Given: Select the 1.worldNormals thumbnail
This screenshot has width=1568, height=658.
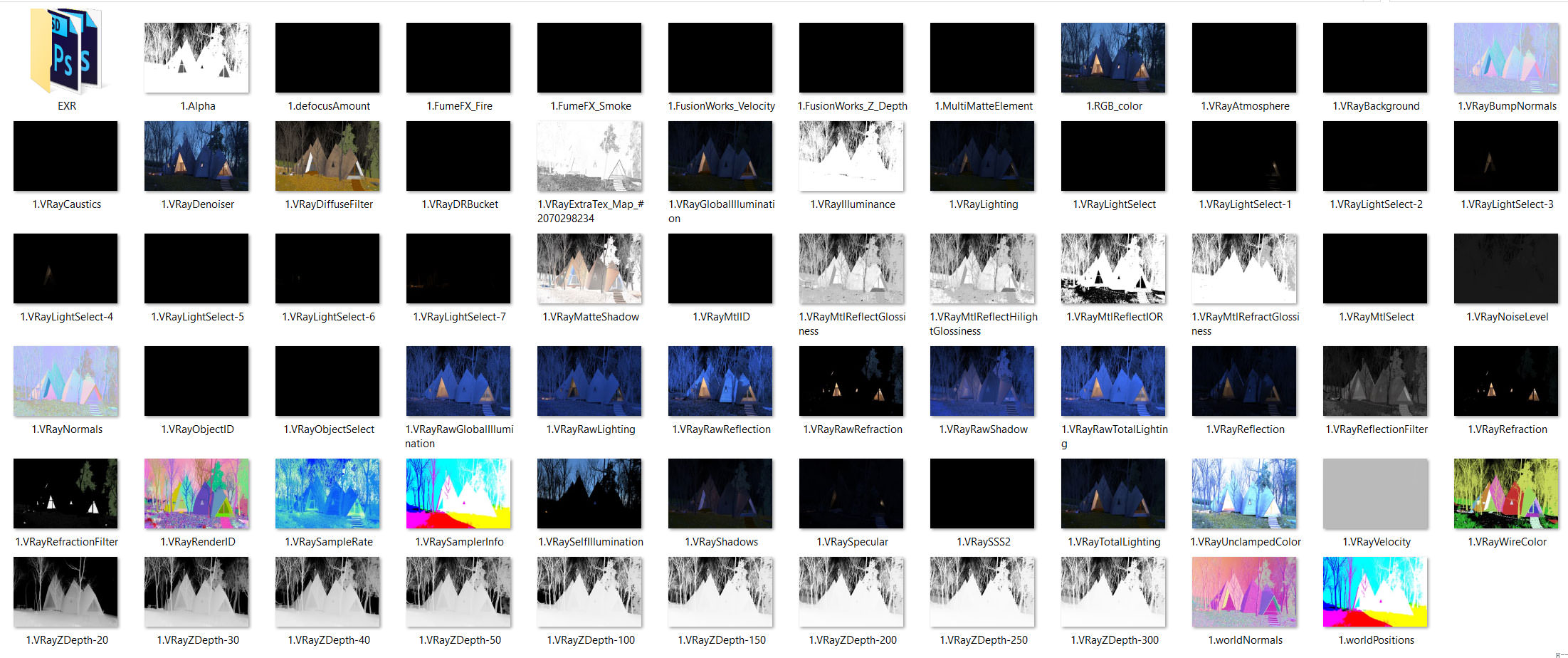Looking at the screenshot, I should click(x=1244, y=592).
